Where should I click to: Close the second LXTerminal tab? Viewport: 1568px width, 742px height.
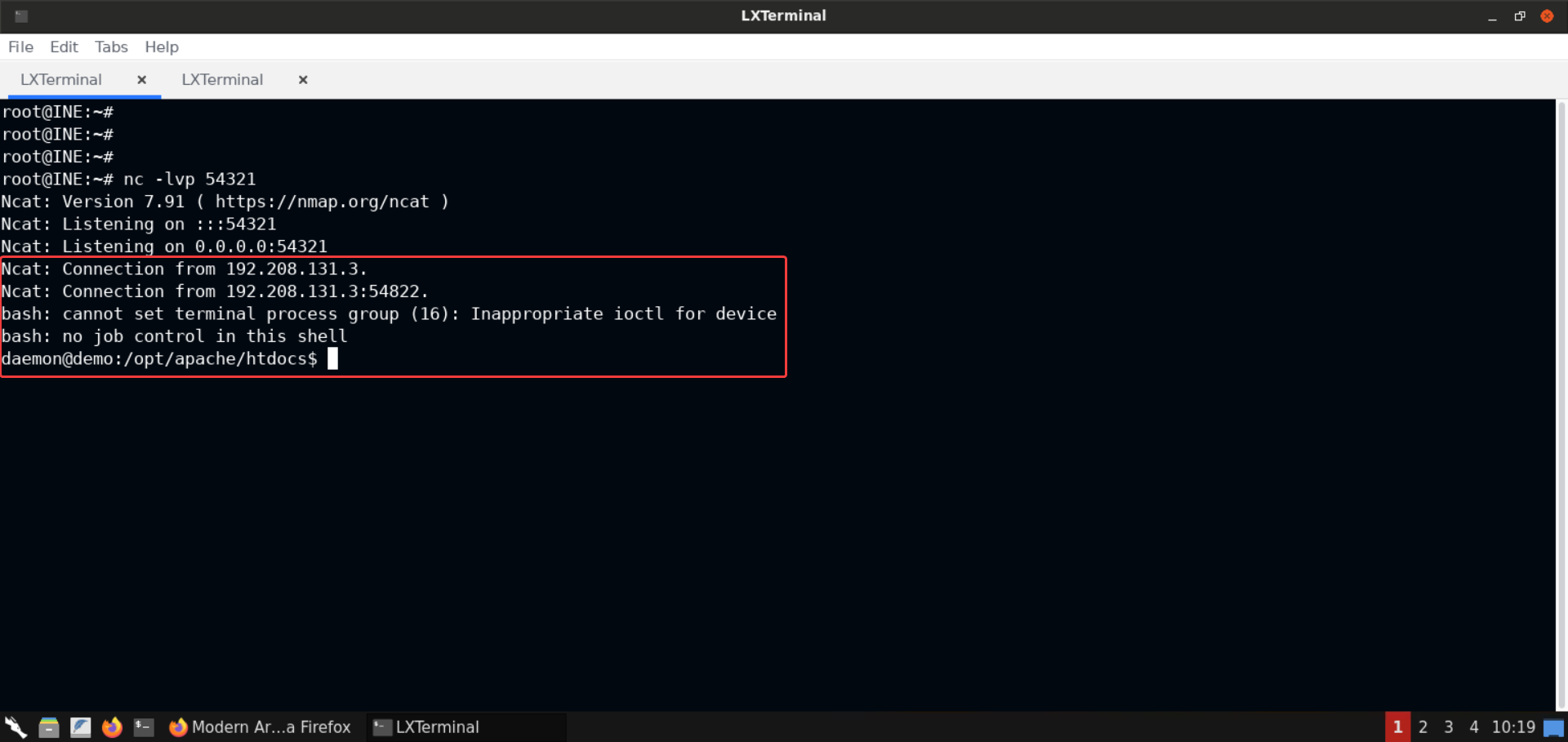pyautogui.click(x=303, y=79)
